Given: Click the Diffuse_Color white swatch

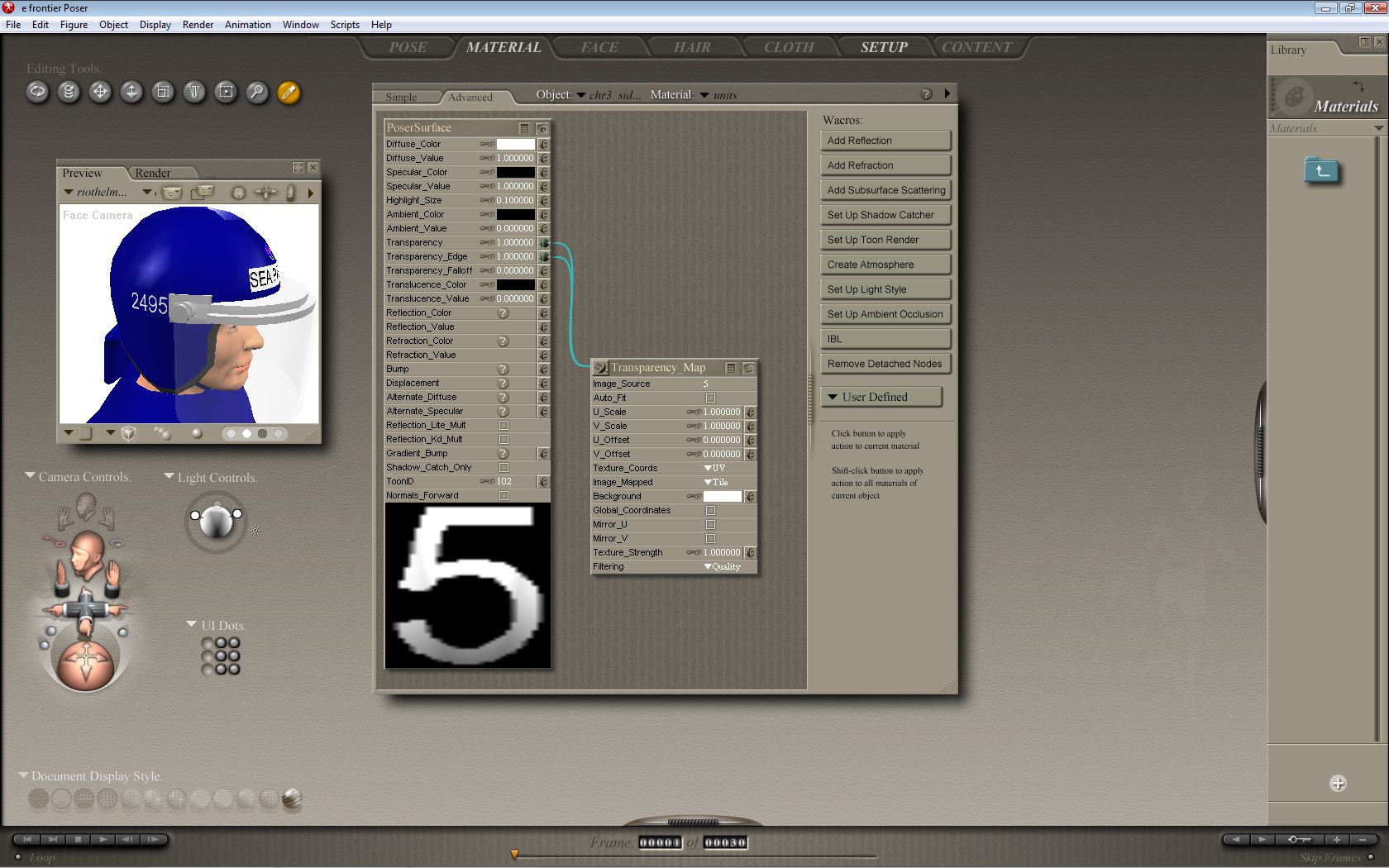Looking at the screenshot, I should click(515, 145).
